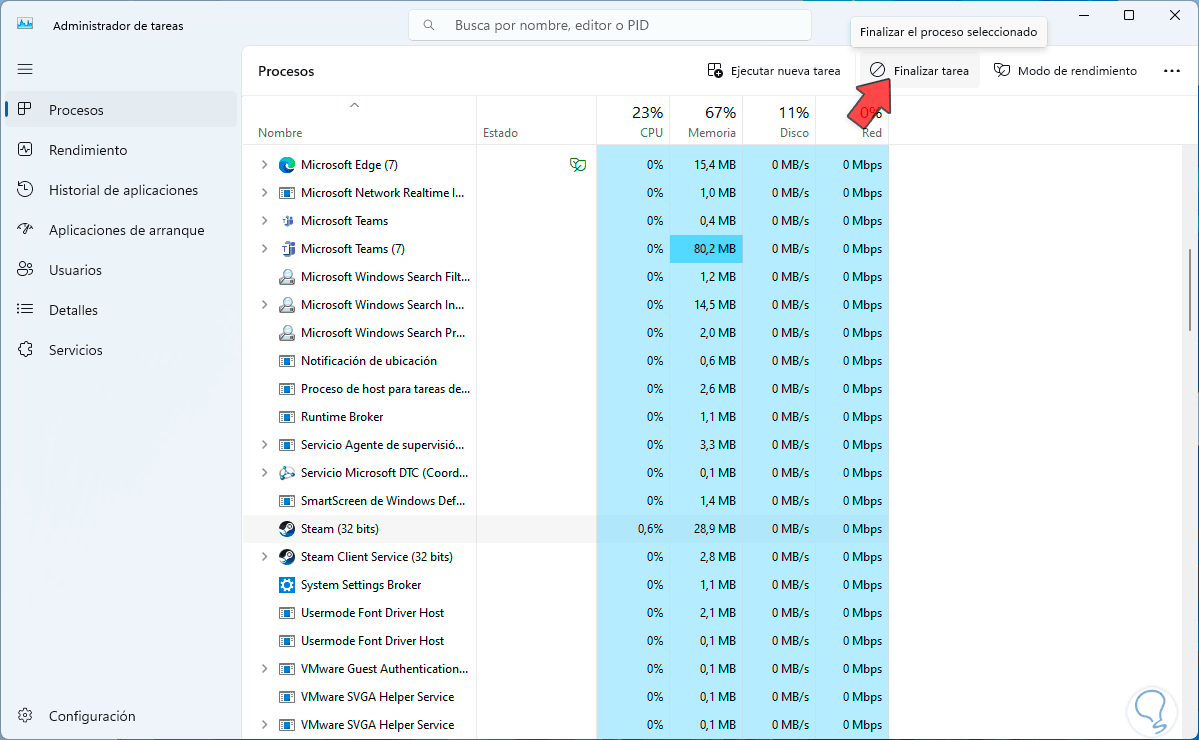Image resolution: width=1199 pixels, height=740 pixels.
Task: Open the Servicios page
Action: pyautogui.click(x=122, y=349)
